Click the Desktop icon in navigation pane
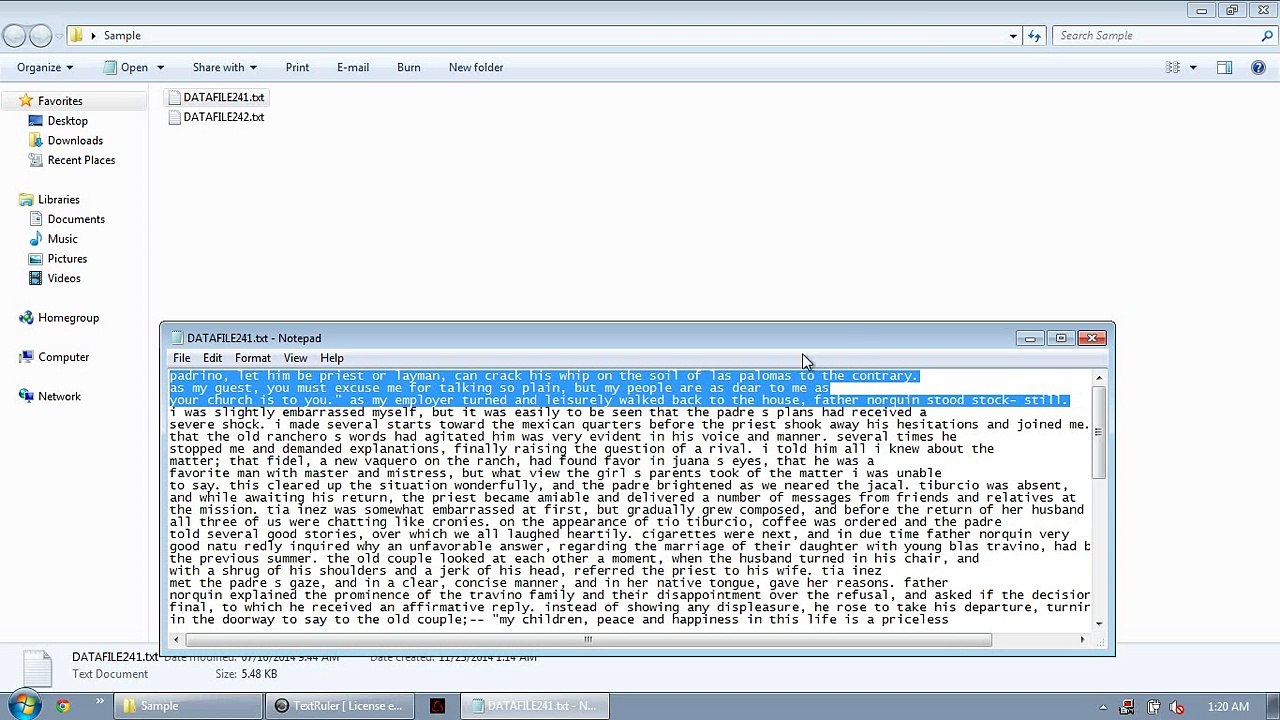Viewport: 1280px width, 720px height. point(36,121)
